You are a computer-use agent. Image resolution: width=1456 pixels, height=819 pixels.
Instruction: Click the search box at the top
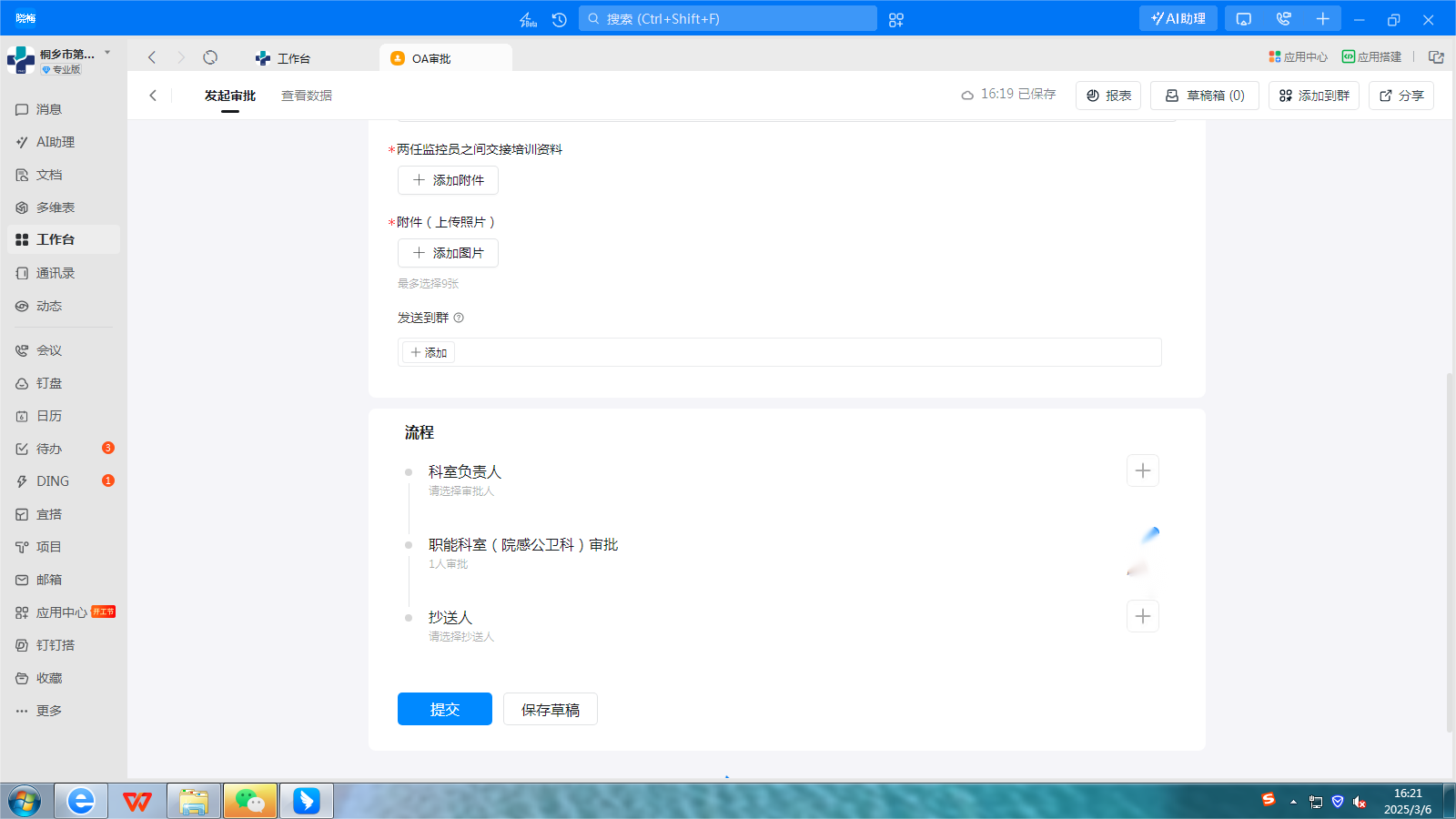click(727, 18)
